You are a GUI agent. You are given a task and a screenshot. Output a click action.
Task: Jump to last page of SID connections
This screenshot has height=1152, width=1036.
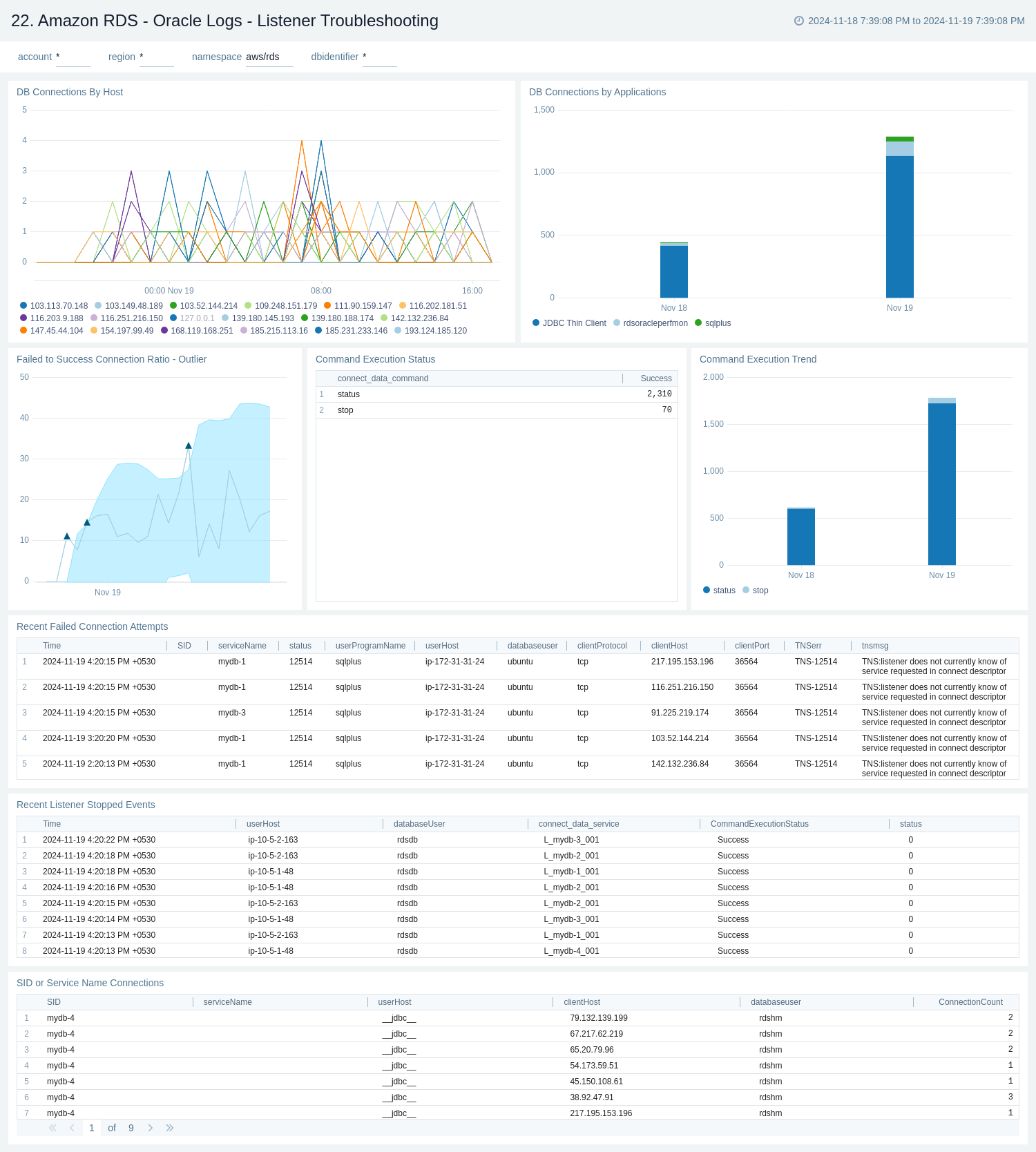169,1128
